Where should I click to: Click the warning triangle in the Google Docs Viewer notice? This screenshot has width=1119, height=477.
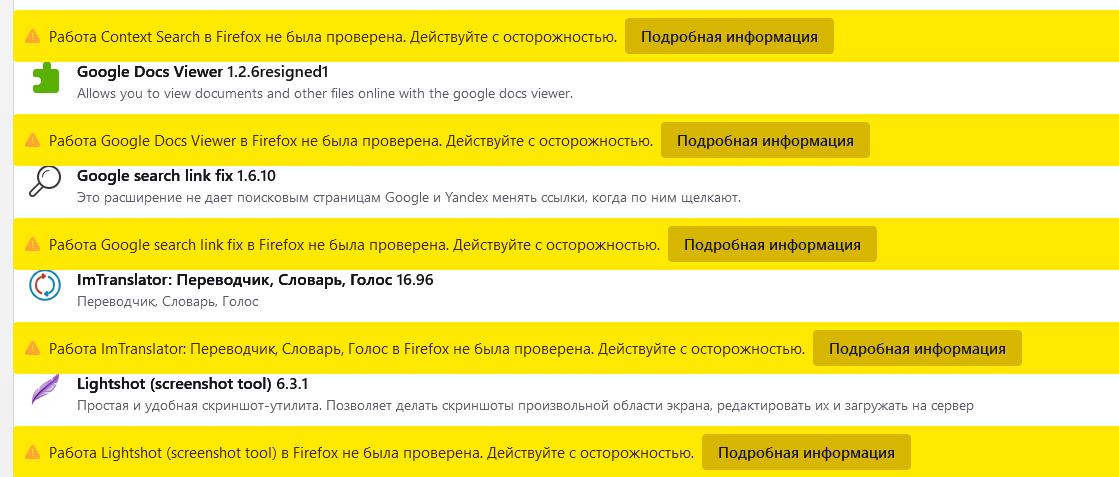point(32,141)
